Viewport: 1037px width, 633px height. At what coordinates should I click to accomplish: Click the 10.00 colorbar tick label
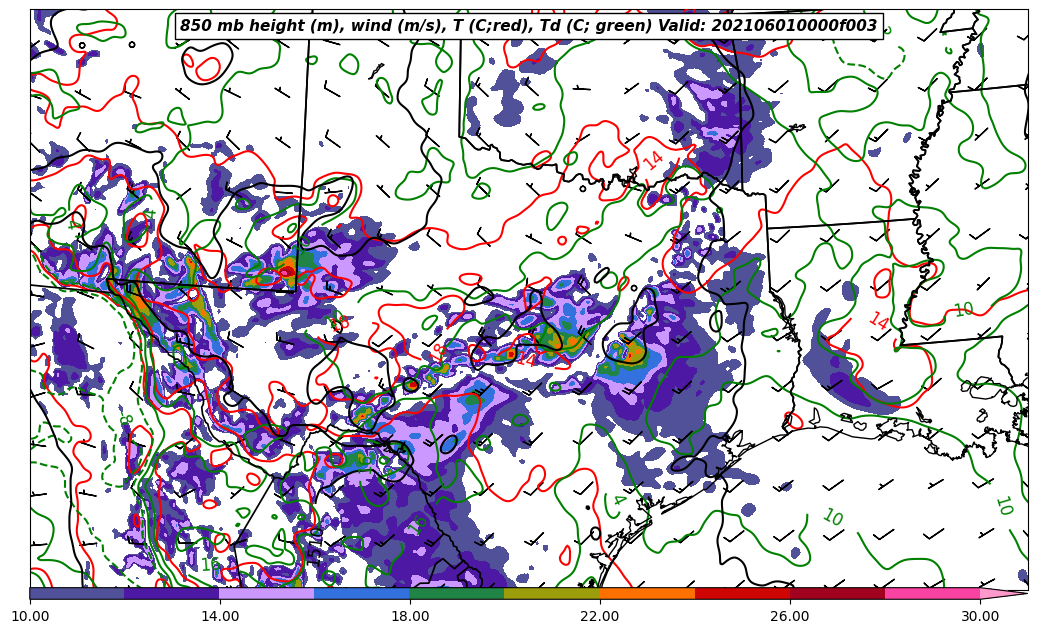coord(30,616)
